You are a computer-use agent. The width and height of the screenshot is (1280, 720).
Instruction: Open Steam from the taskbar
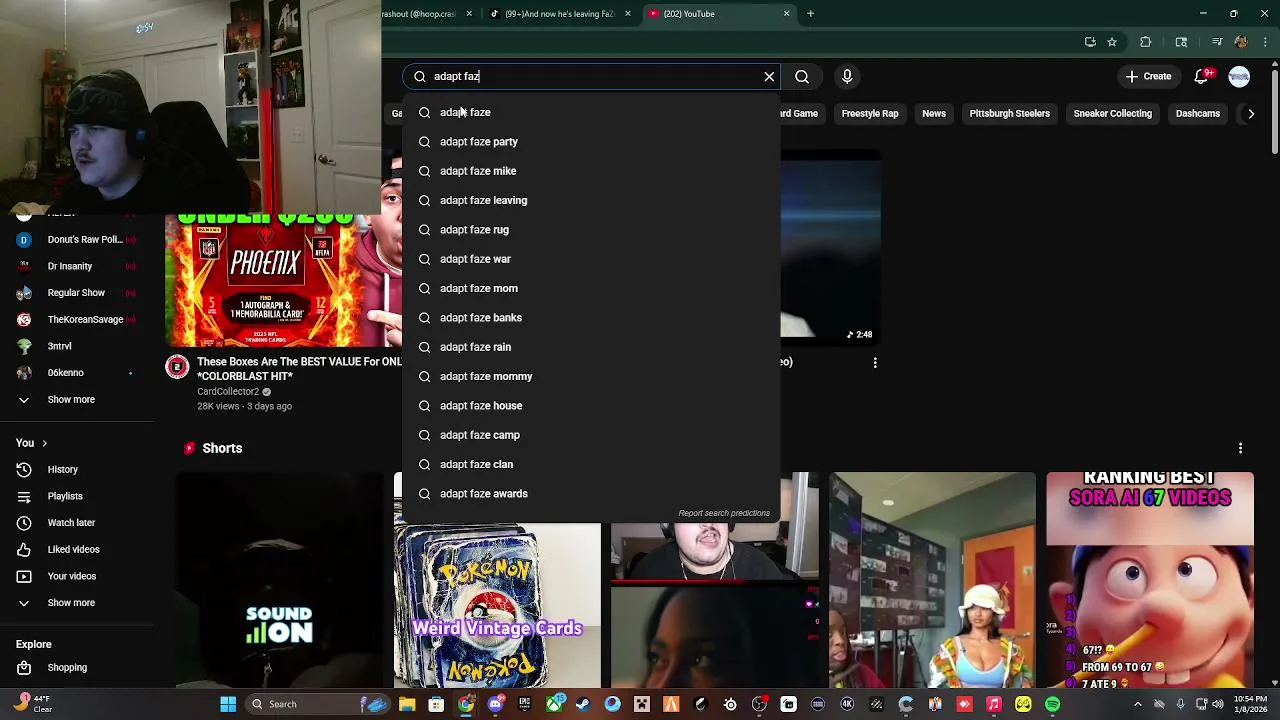tap(583, 704)
